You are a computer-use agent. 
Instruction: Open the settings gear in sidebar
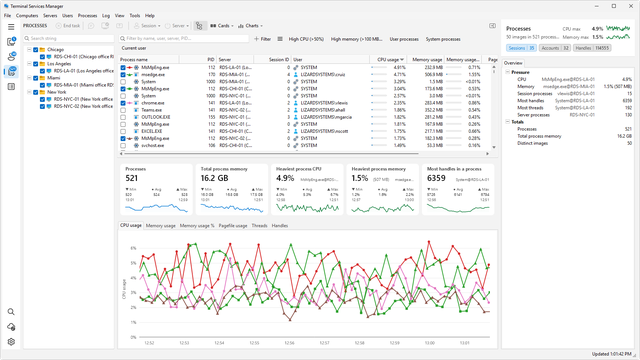tap(11, 342)
